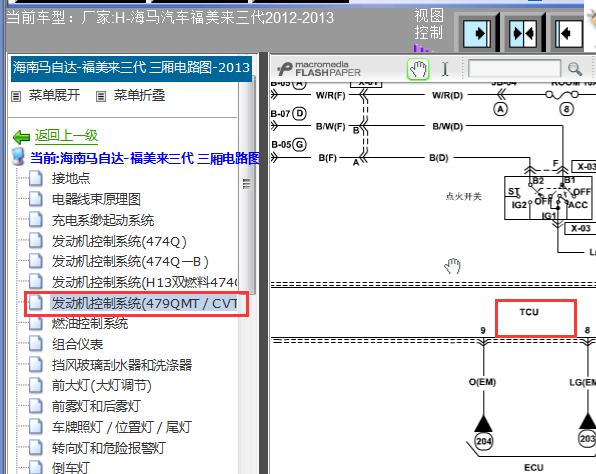Click the 返回上一级 link

pyautogui.click(x=67, y=135)
